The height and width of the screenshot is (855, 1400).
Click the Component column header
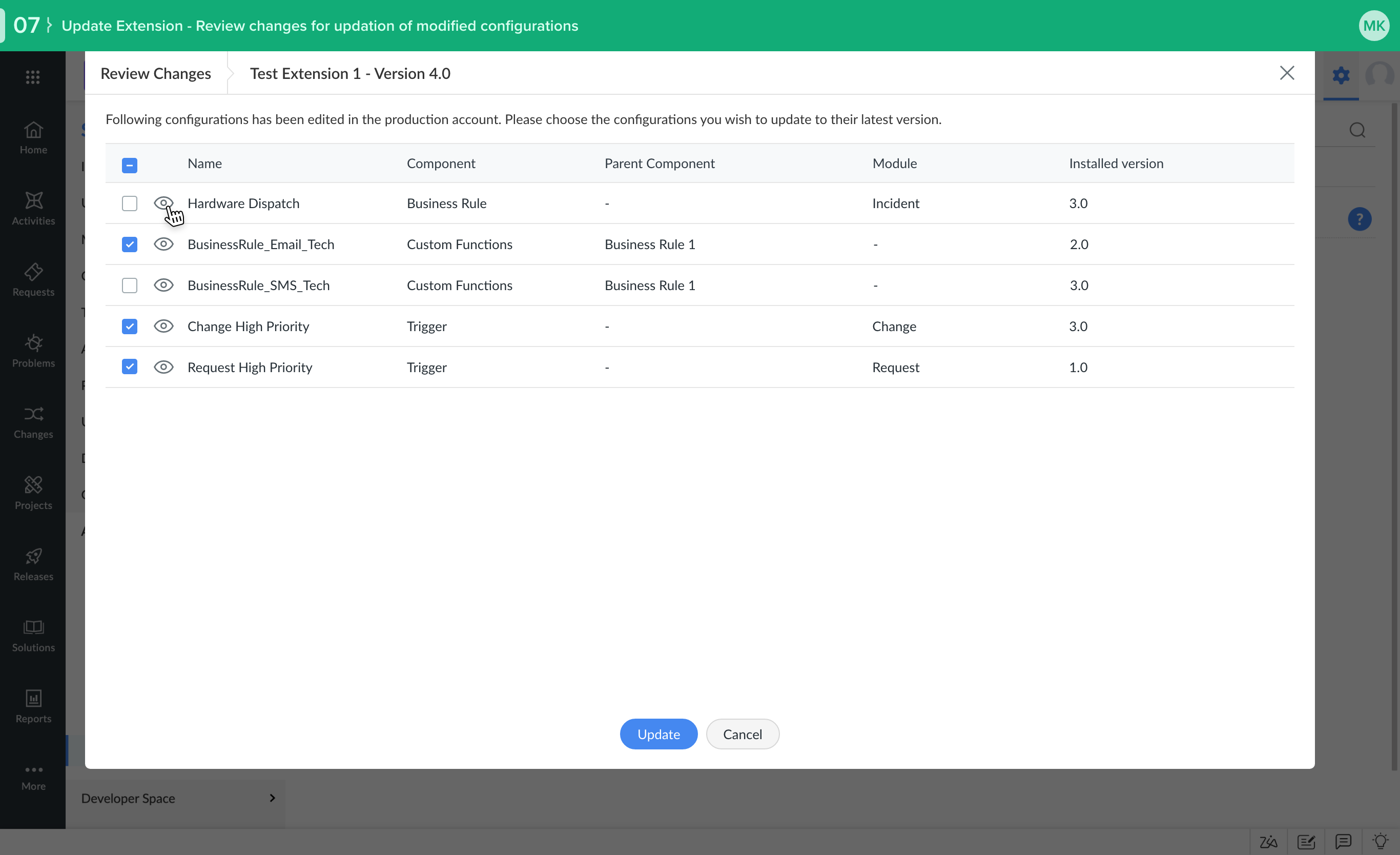coord(441,163)
